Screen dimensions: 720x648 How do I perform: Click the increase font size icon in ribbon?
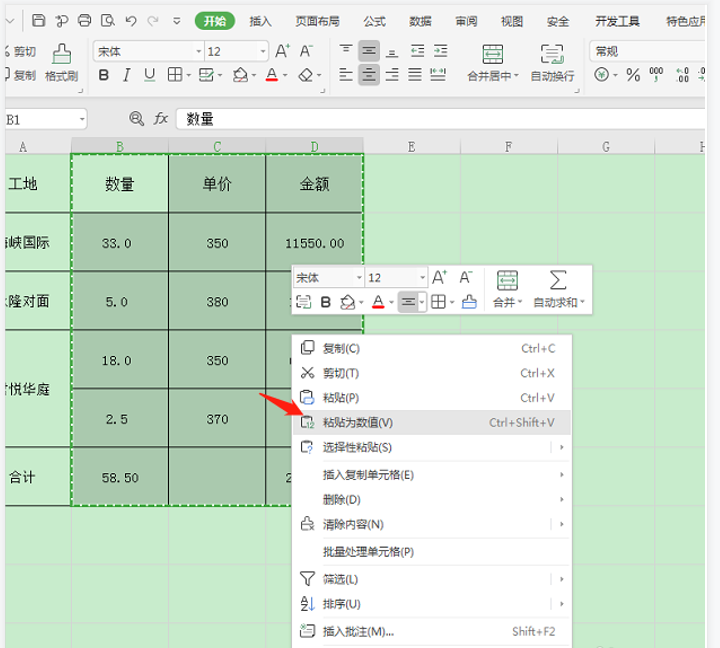[282, 51]
